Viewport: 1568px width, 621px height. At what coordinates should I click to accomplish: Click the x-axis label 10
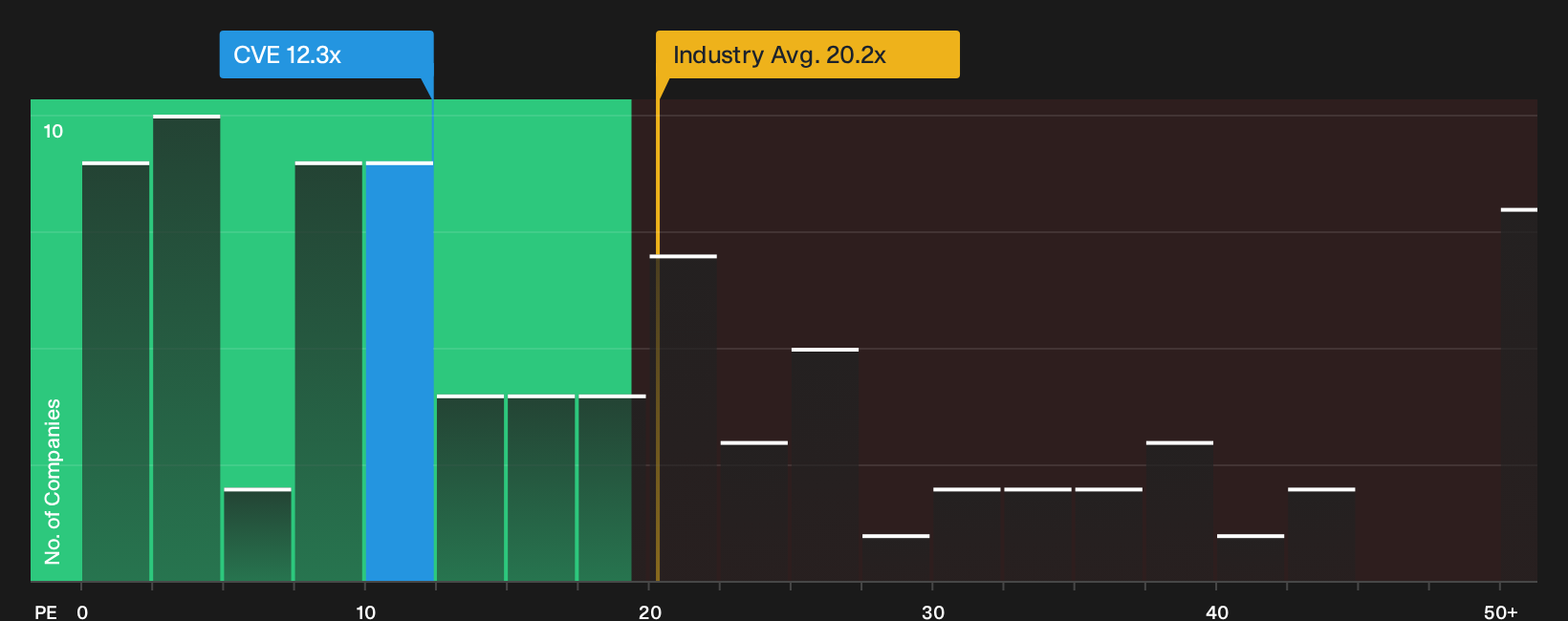365,611
